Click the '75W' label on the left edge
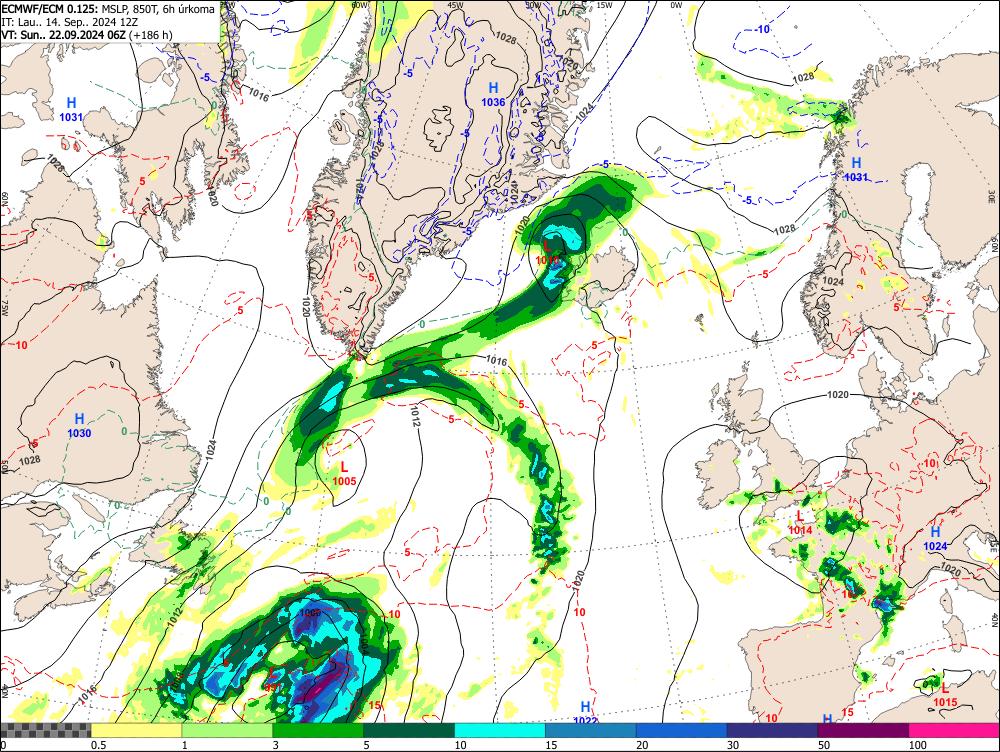 pos(4,309)
